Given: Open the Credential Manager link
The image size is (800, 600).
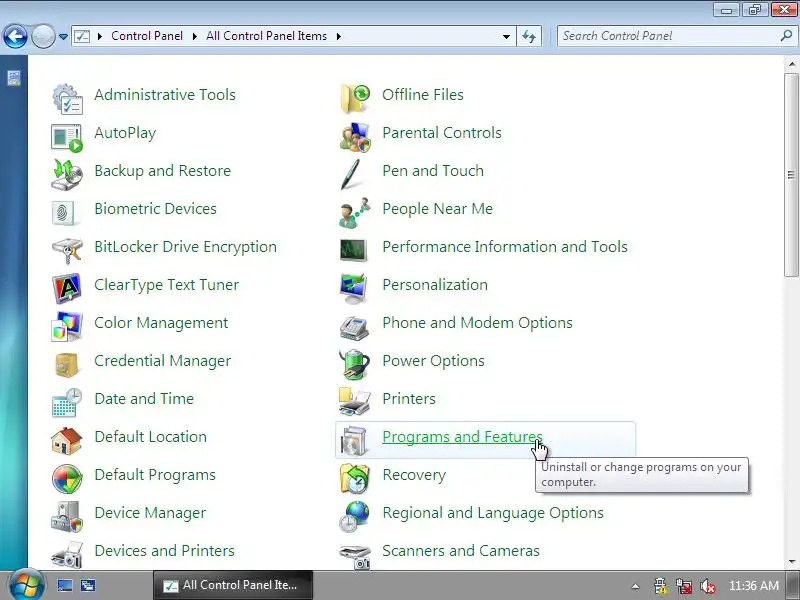Looking at the screenshot, I should pyautogui.click(x=162, y=361).
